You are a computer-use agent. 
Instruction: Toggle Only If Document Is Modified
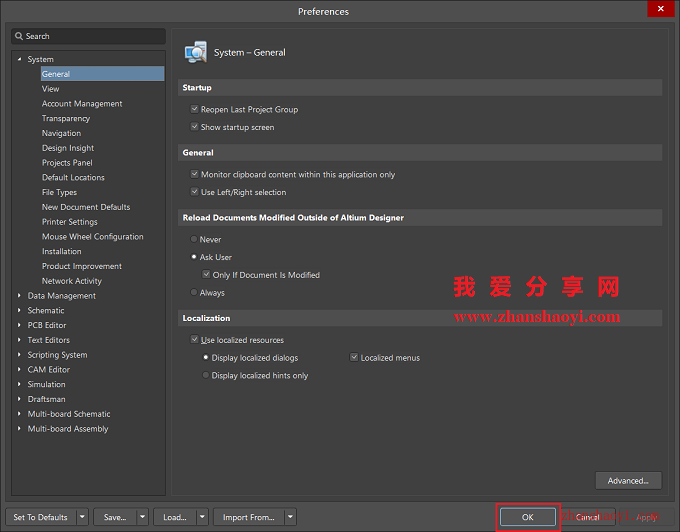pos(206,274)
